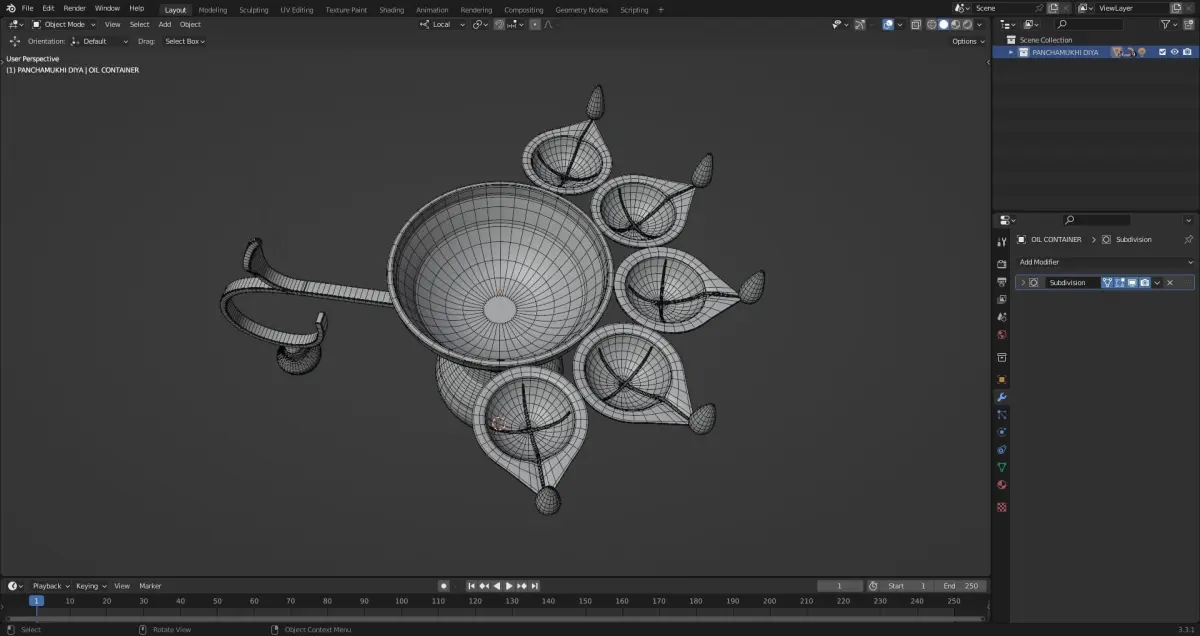Open the Object Constraints properties tab
Viewport: 1200px width, 636px height.
(1001, 449)
